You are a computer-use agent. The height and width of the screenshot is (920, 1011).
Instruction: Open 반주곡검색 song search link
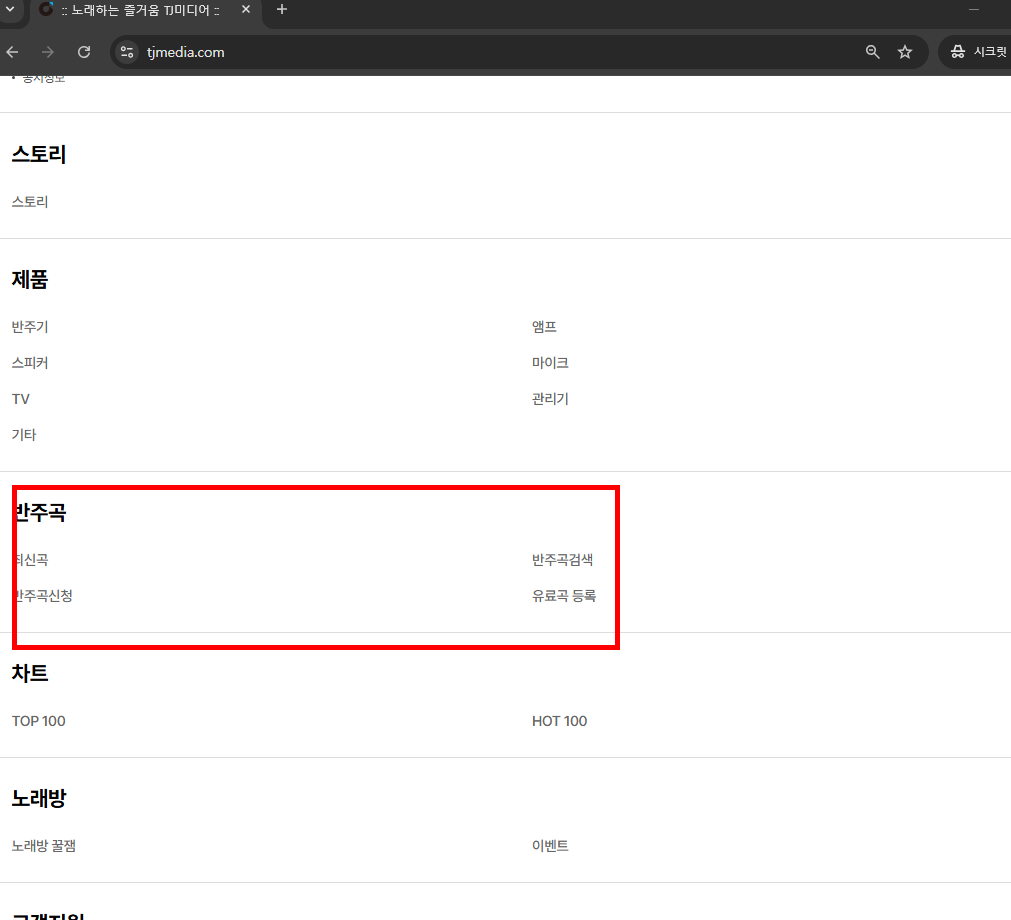[x=562, y=559]
